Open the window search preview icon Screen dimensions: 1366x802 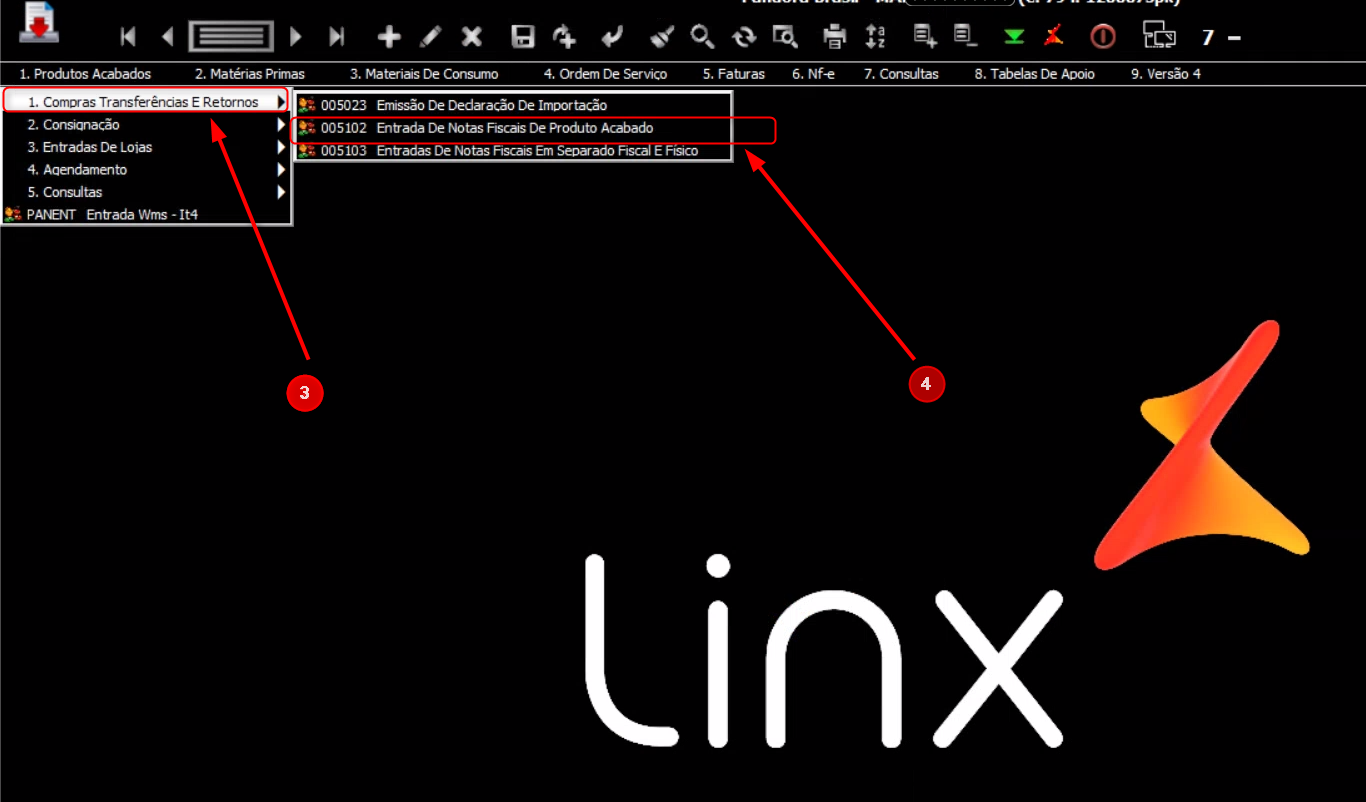785,37
